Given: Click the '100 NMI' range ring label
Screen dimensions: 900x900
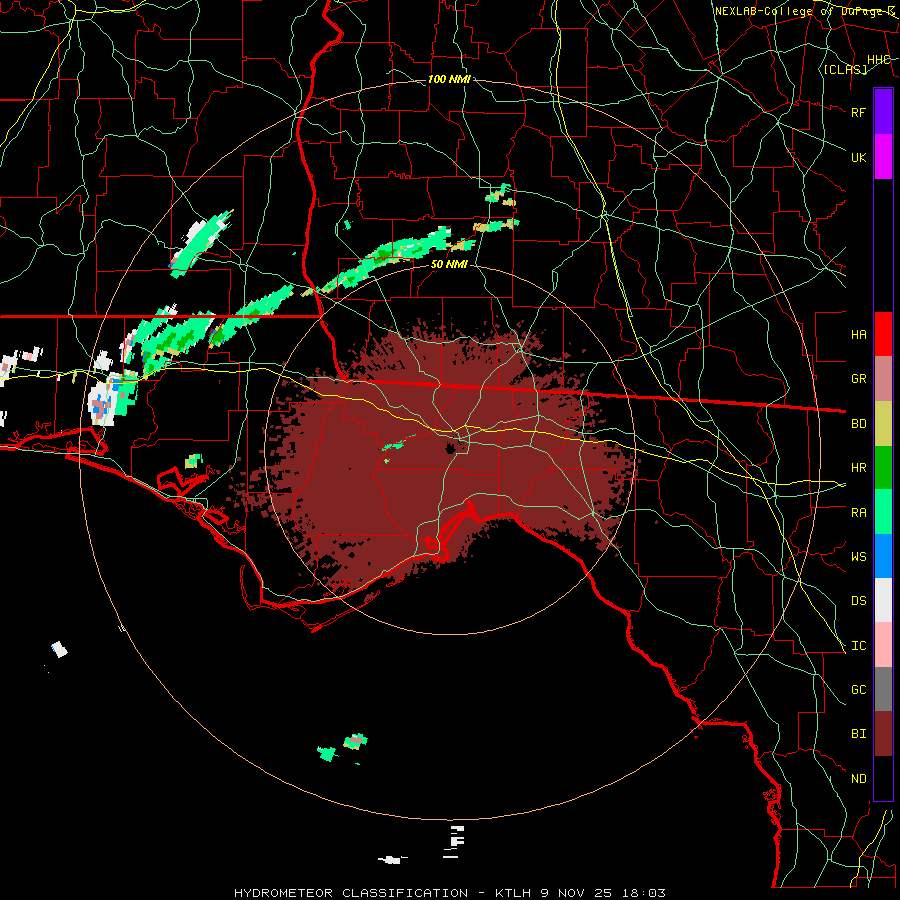Looking at the screenshot, I should click(x=449, y=79).
